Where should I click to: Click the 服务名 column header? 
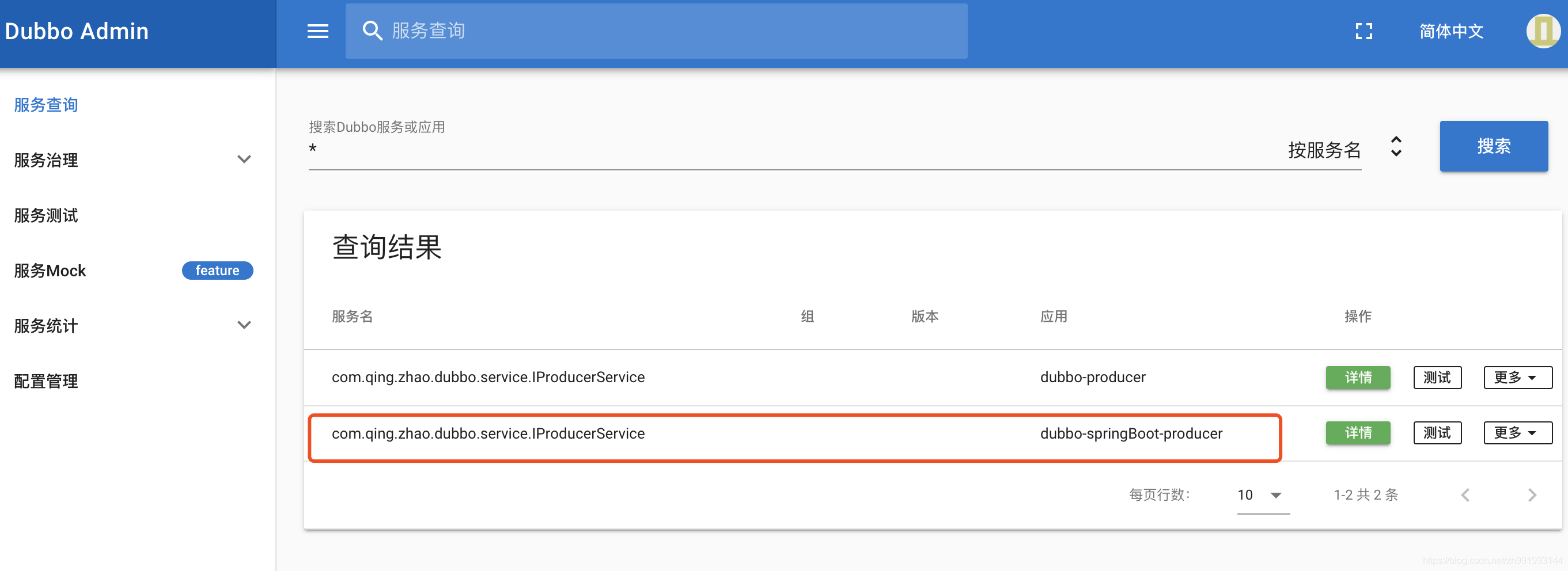(352, 316)
